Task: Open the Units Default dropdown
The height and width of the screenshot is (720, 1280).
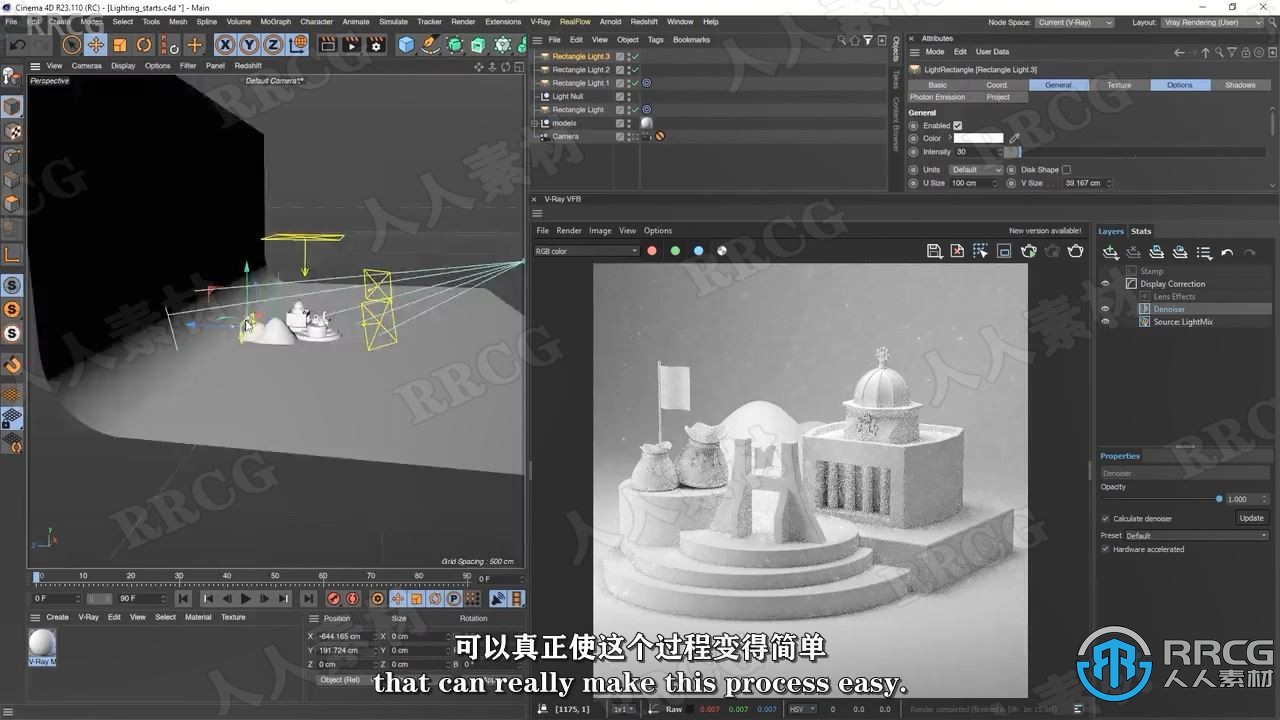Action: point(975,170)
